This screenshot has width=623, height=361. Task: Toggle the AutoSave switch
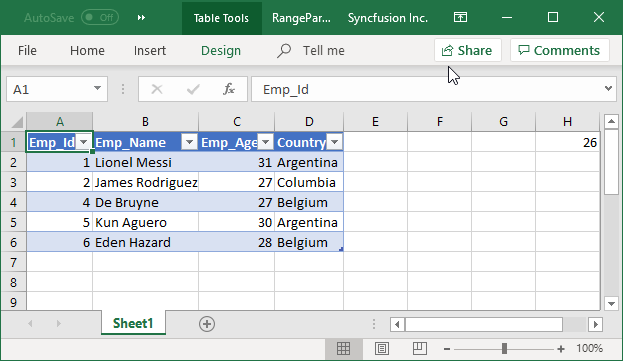pos(100,17)
